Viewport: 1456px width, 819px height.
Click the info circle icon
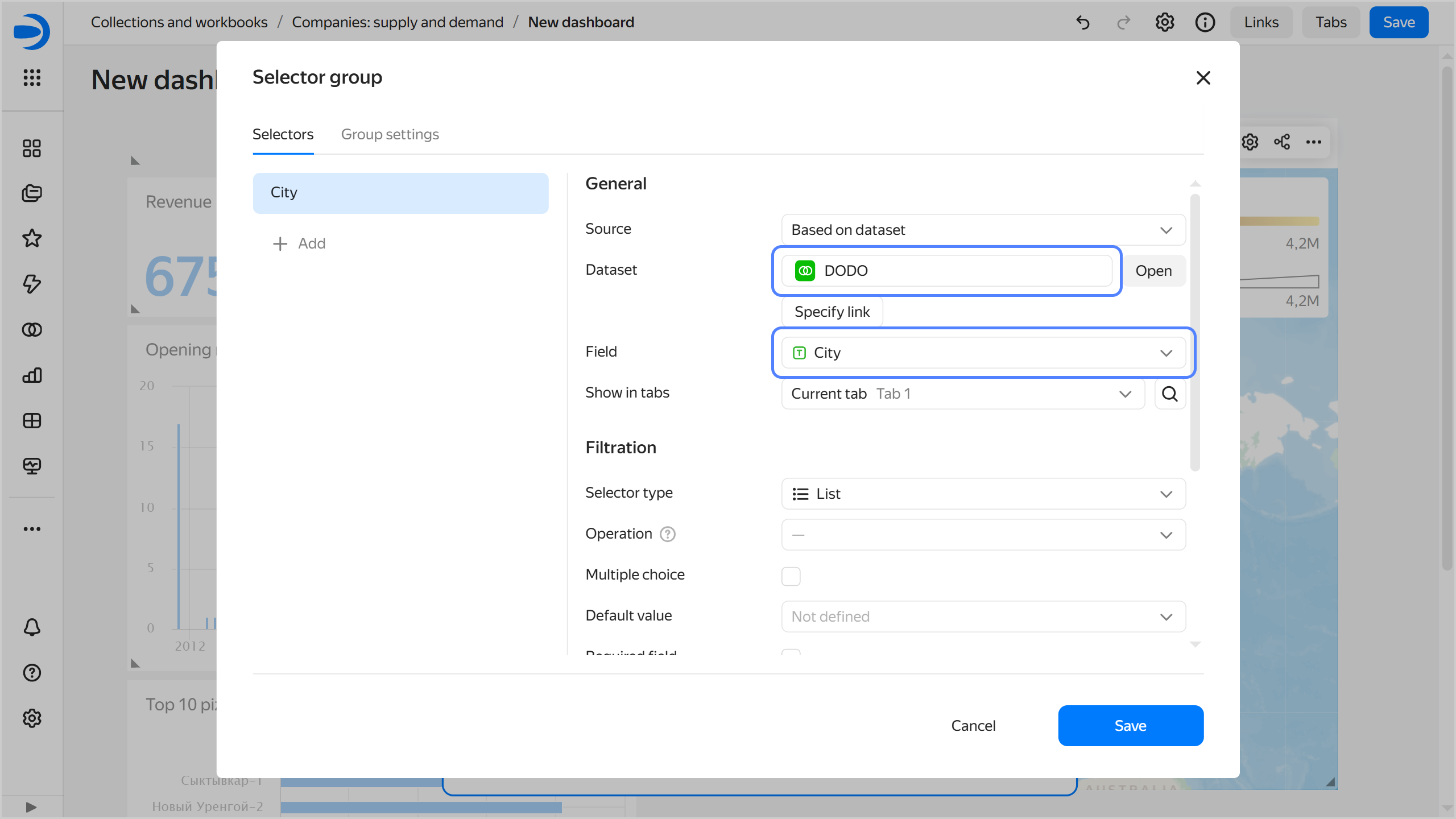pyautogui.click(x=1205, y=23)
